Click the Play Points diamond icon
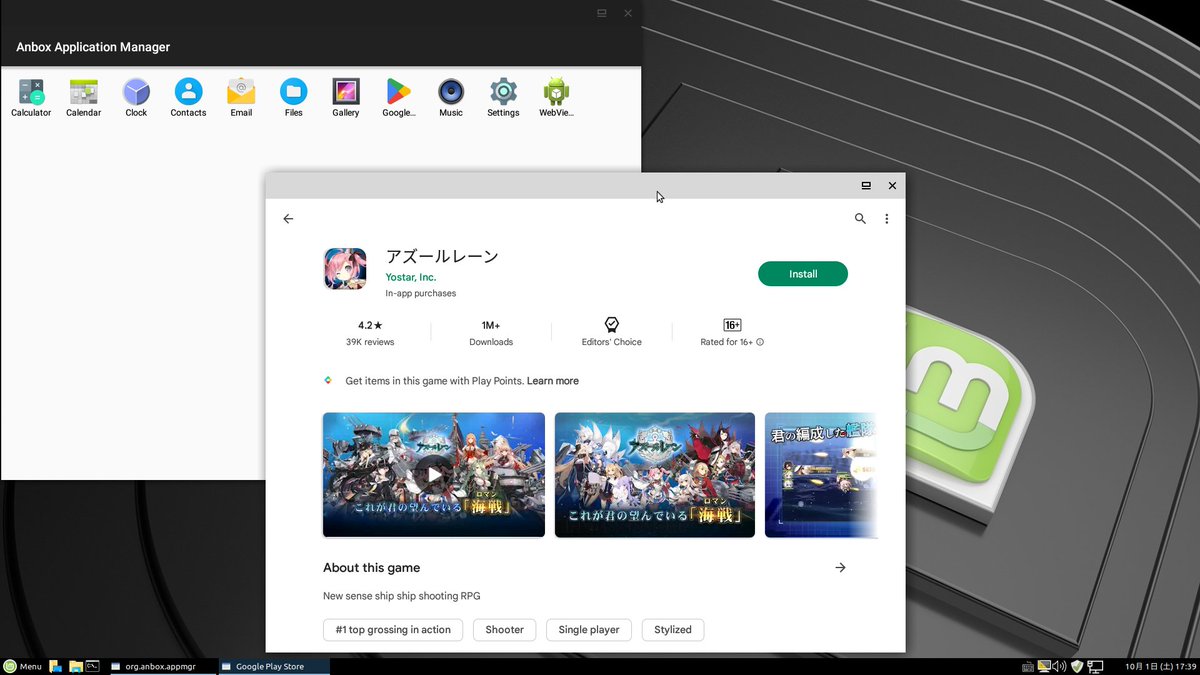Image resolution: width=1200 pixels, height=675 pixels. pyautogui.click(x=327, y=381)
